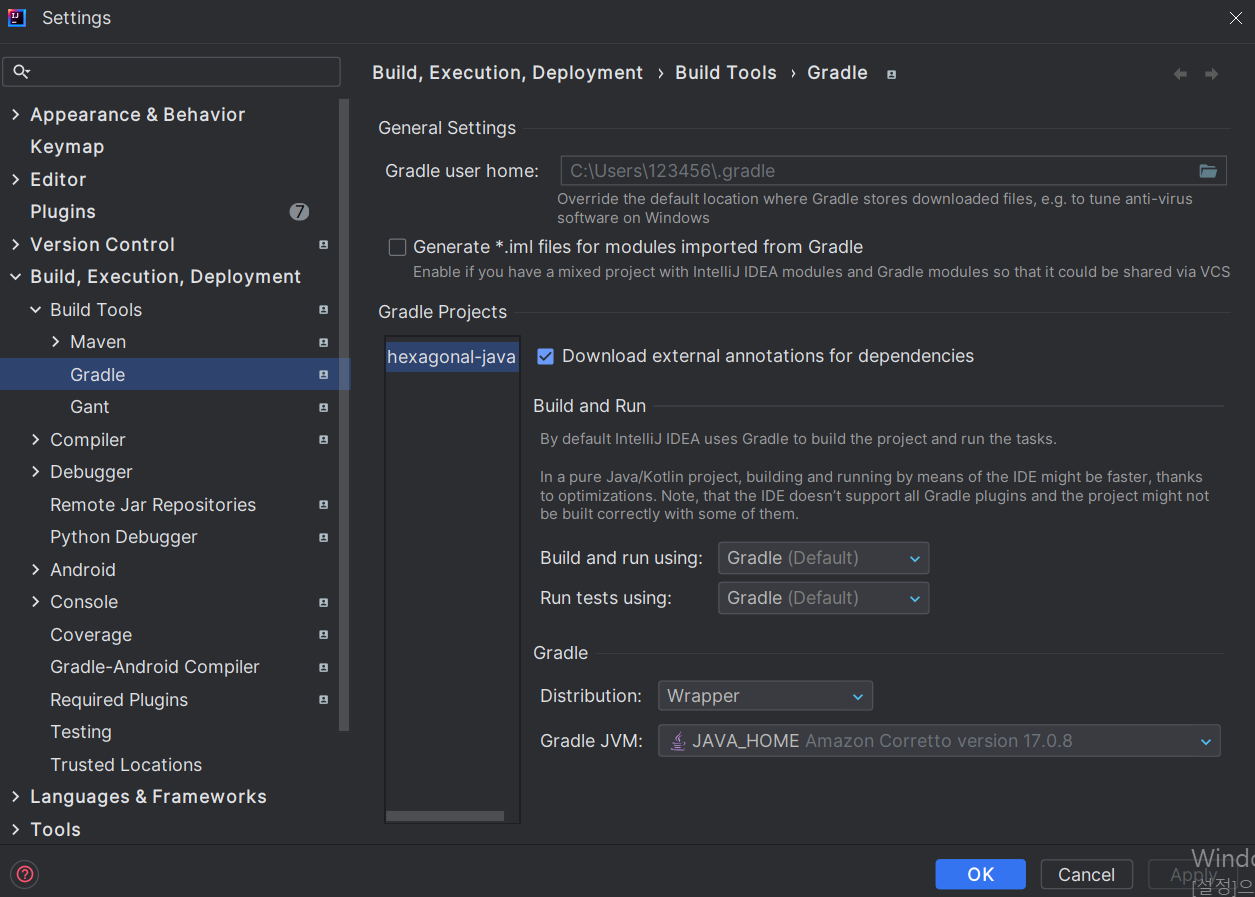
Task: Click project-level icon on Compiler row
Action: (x=323, y=440)
